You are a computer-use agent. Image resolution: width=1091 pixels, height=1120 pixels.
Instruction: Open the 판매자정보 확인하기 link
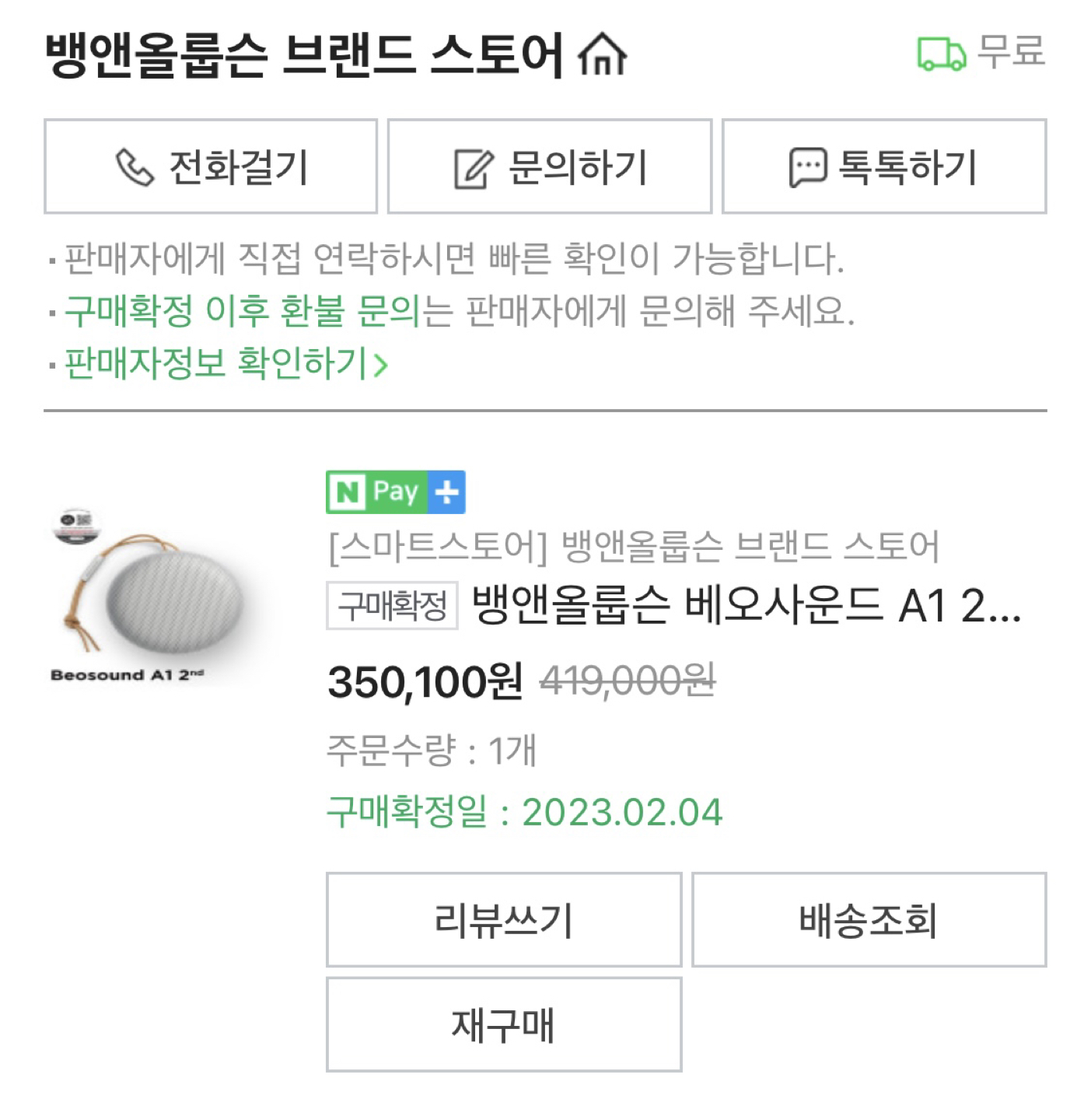point(226,363)
